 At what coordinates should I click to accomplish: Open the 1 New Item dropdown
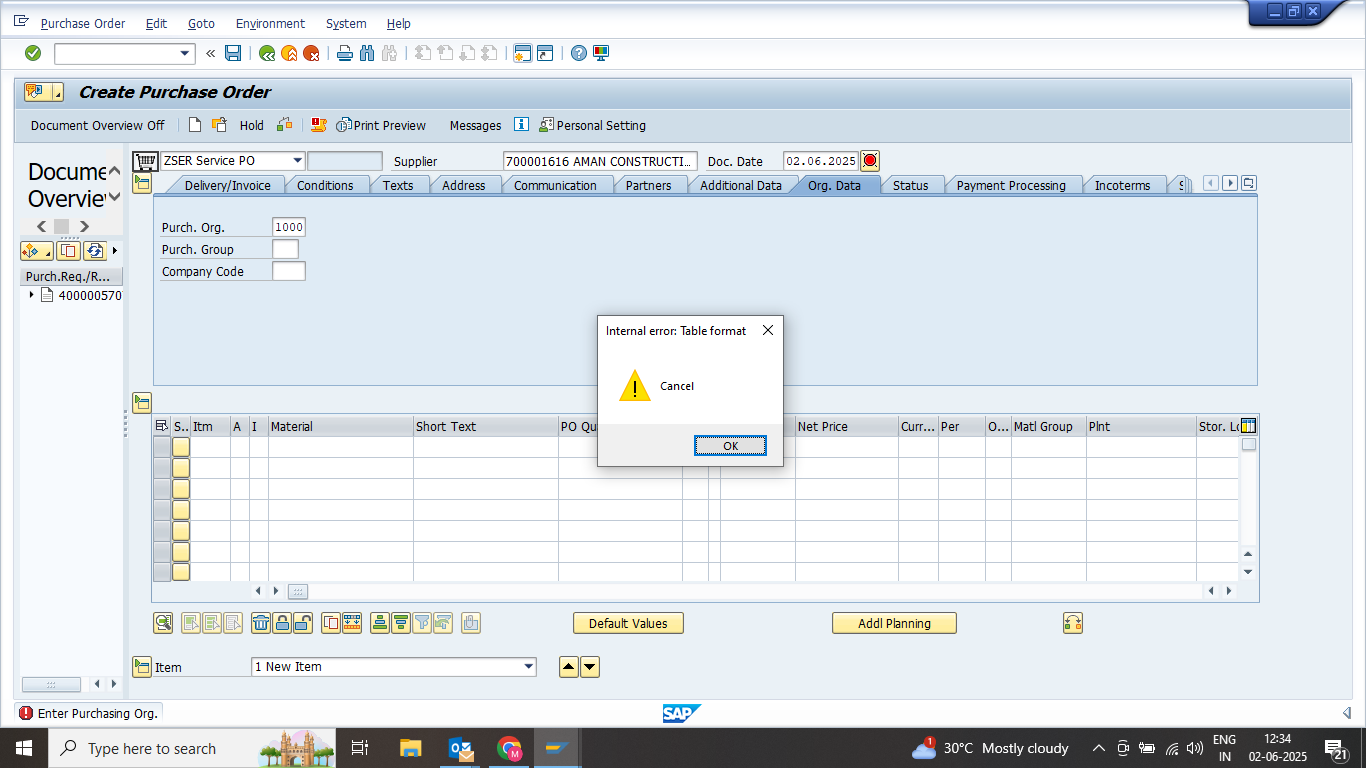pyautogui.click(x=529, y=667)
